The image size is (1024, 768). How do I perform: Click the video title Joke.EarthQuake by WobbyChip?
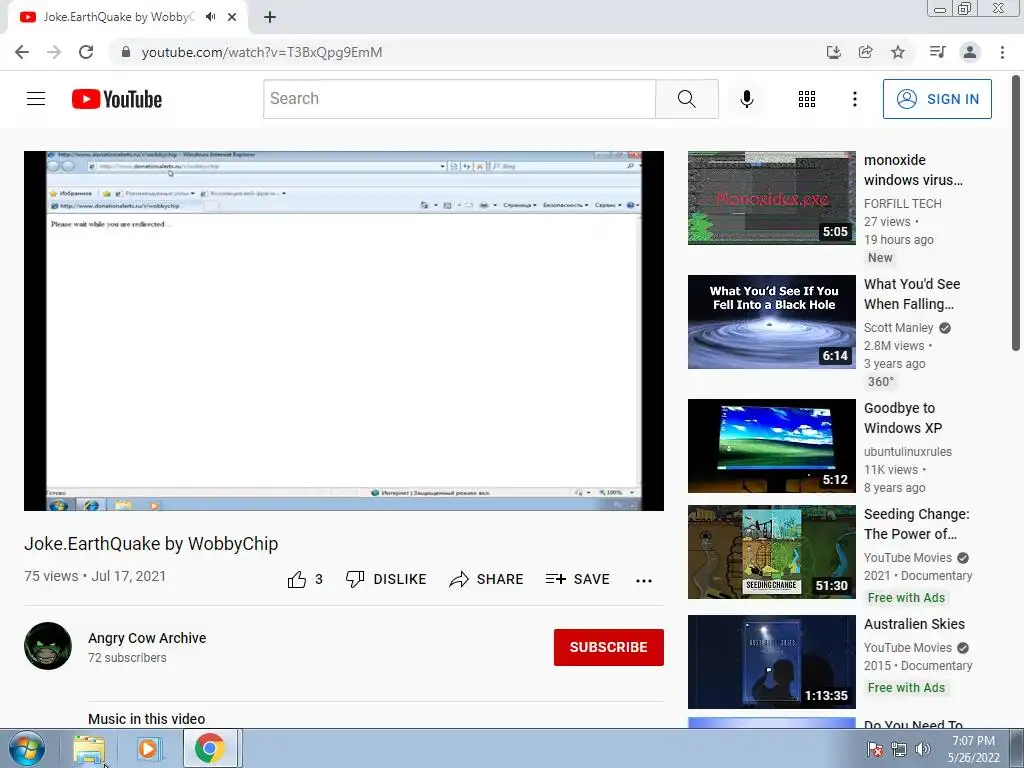point(151,544)
